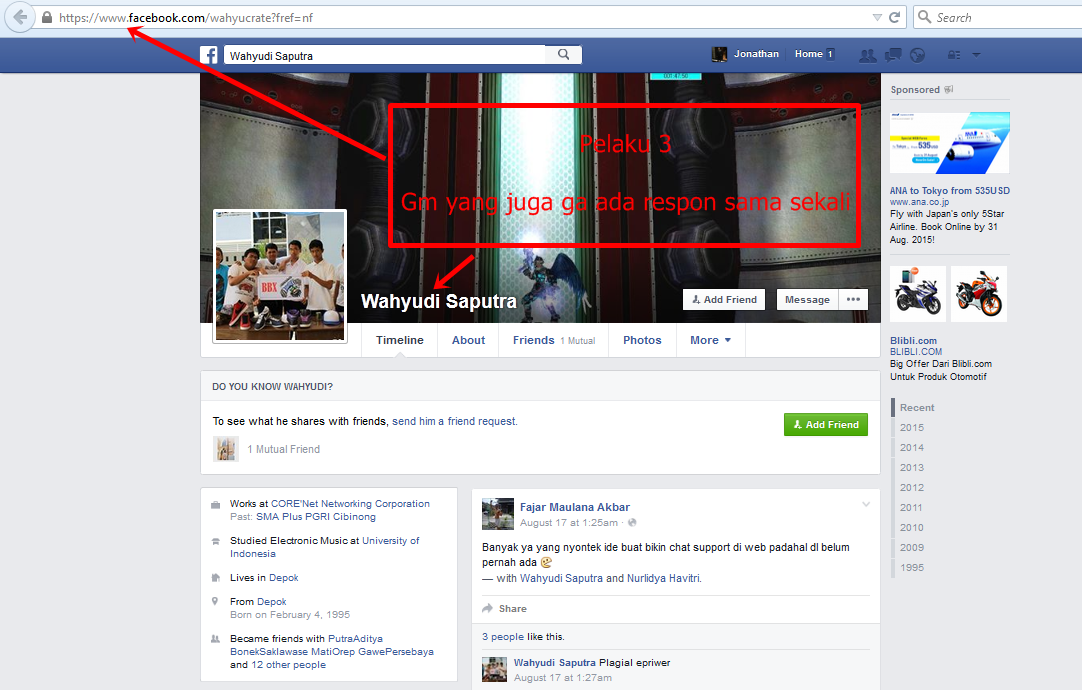Screen dimensions: 1082x690
Task: Open PutraAditya BonekSaklawase friend link
Action: [332, 645]
